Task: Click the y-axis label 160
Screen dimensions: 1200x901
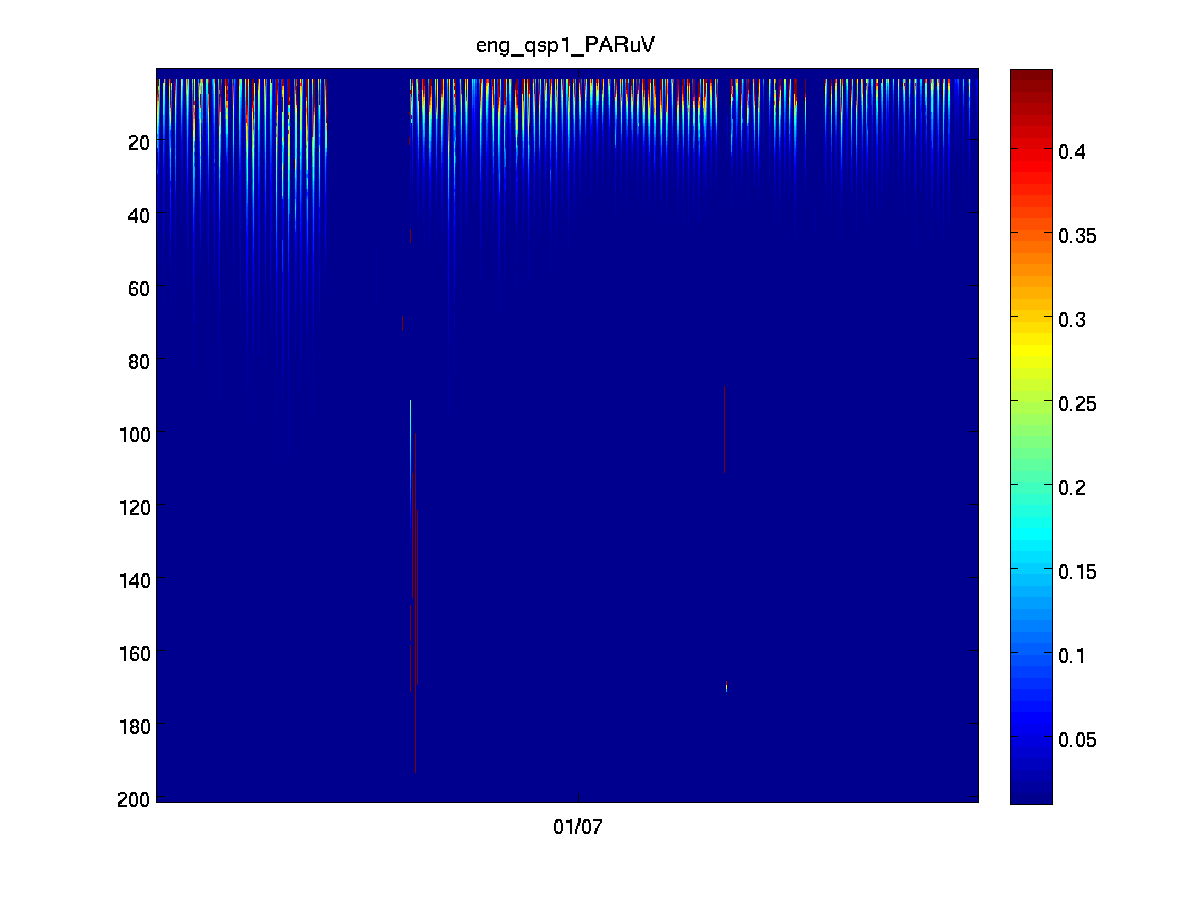Action: coord(134,653)
